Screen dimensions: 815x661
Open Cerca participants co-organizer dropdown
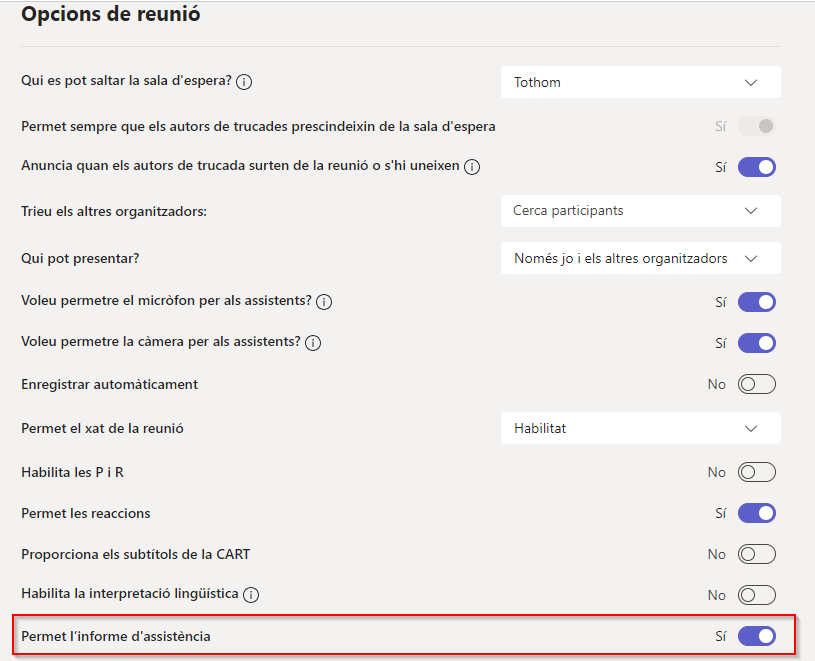(640, 210)
